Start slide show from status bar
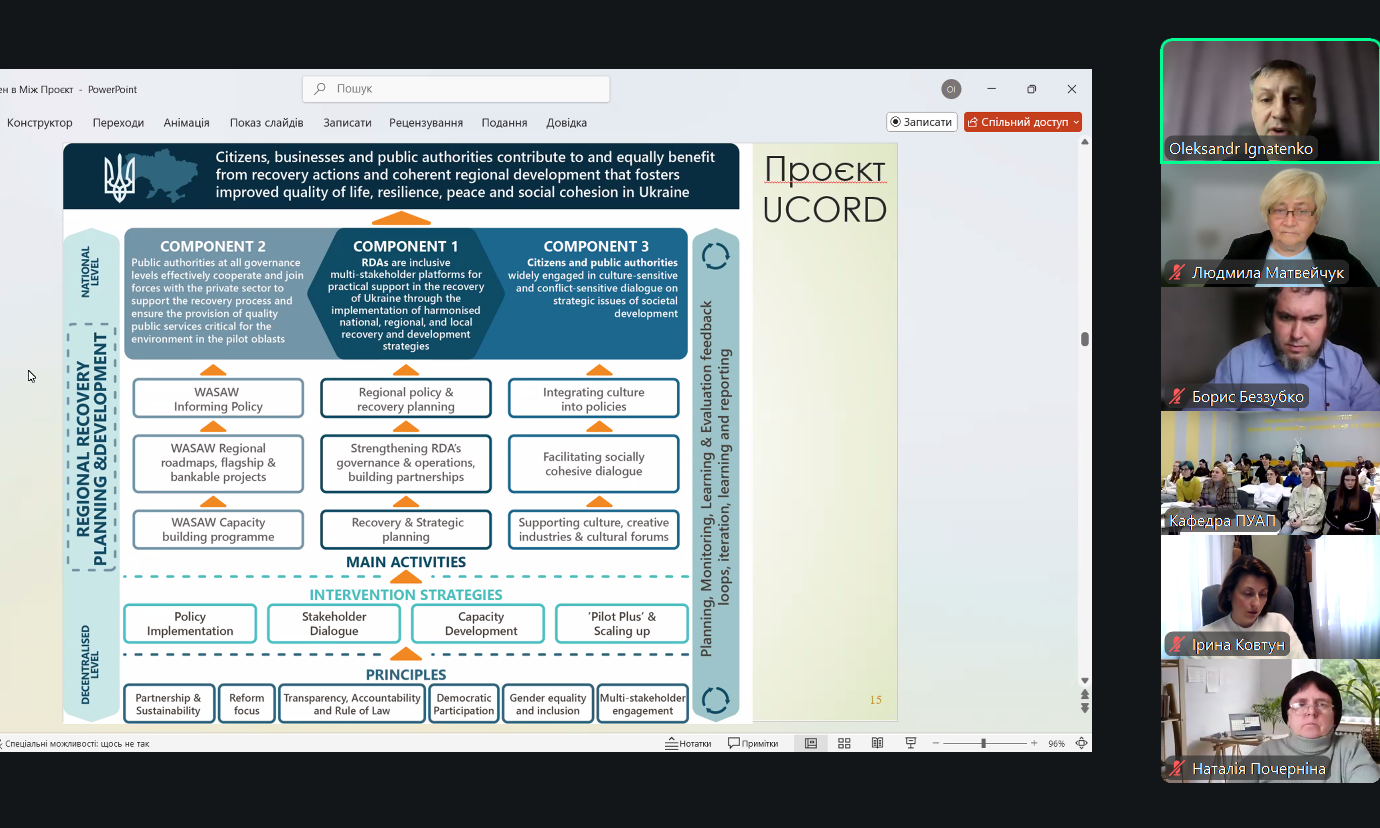The height and width of the screenshot is (828, 1380). click(x=911, y=743)
